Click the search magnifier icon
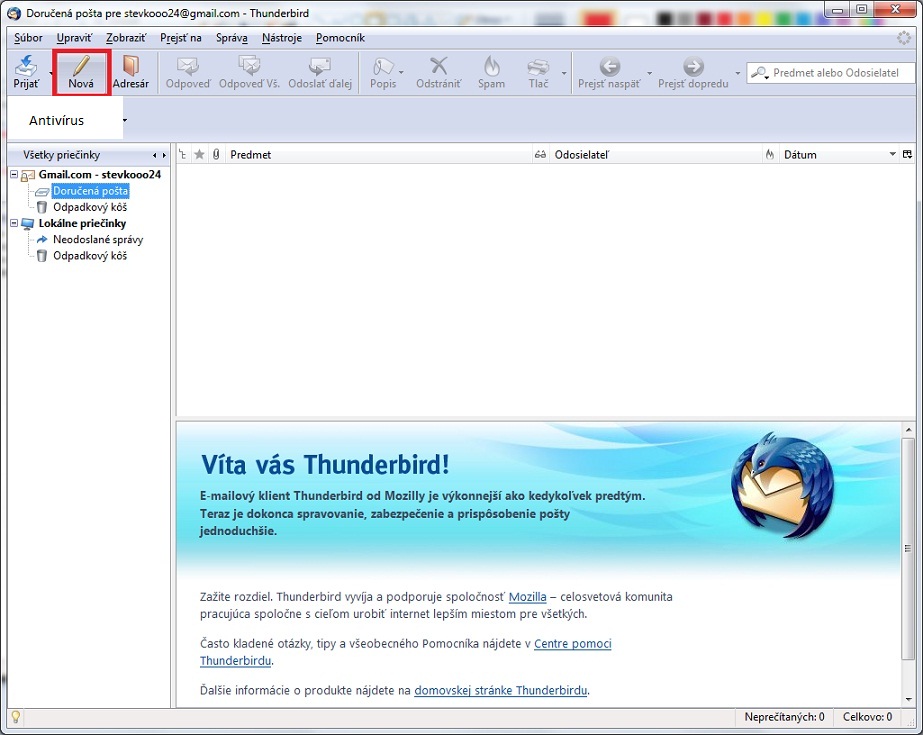Image resolution: width=923 pixels, height=735 pixels. tap(759, 73)
